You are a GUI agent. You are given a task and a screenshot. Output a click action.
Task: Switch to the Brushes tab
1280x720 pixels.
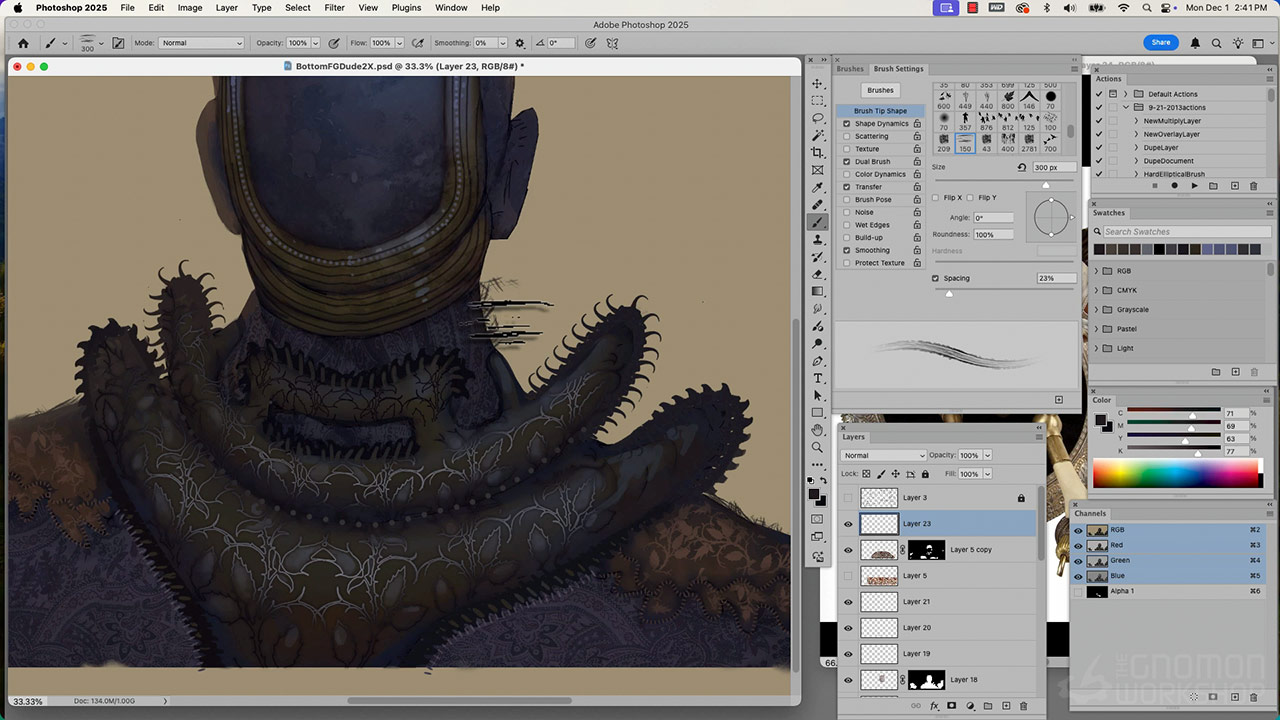[850, 69]
